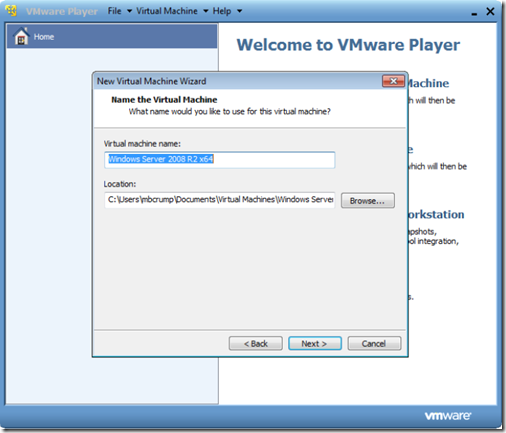This screenshot has width=506, height=433.
Task: Click the Virtual machine name input field
Action: pos(220,160)
